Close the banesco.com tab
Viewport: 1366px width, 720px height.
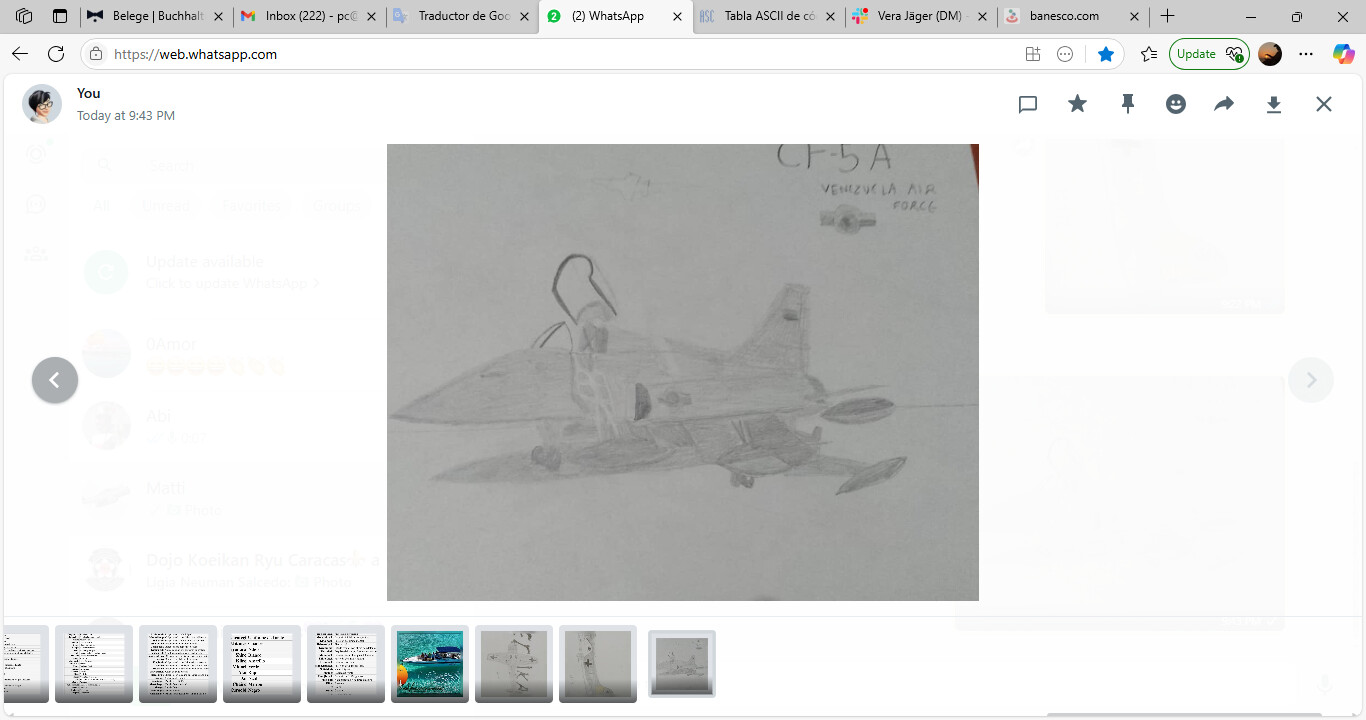click(x=1135, y=16)
